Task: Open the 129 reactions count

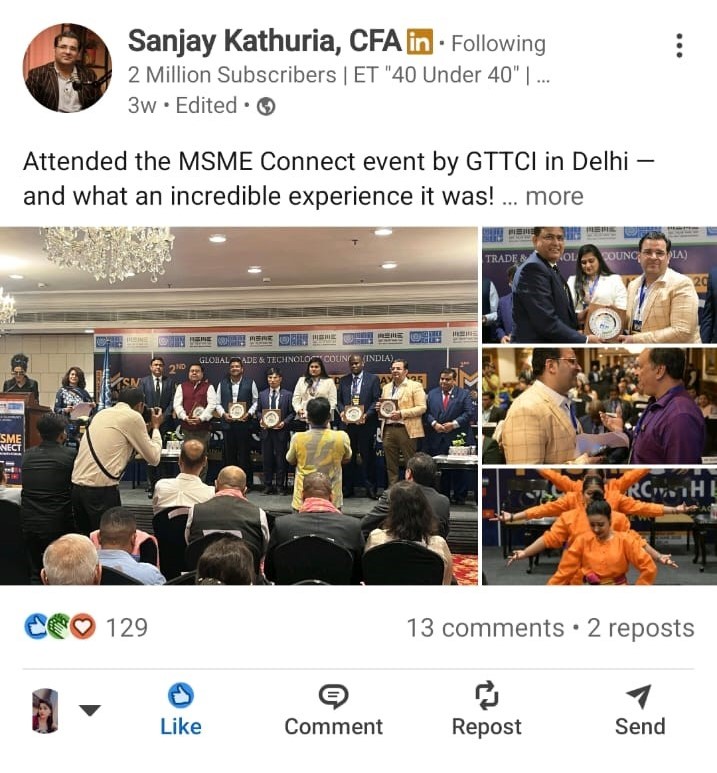Action: point(127,628)
